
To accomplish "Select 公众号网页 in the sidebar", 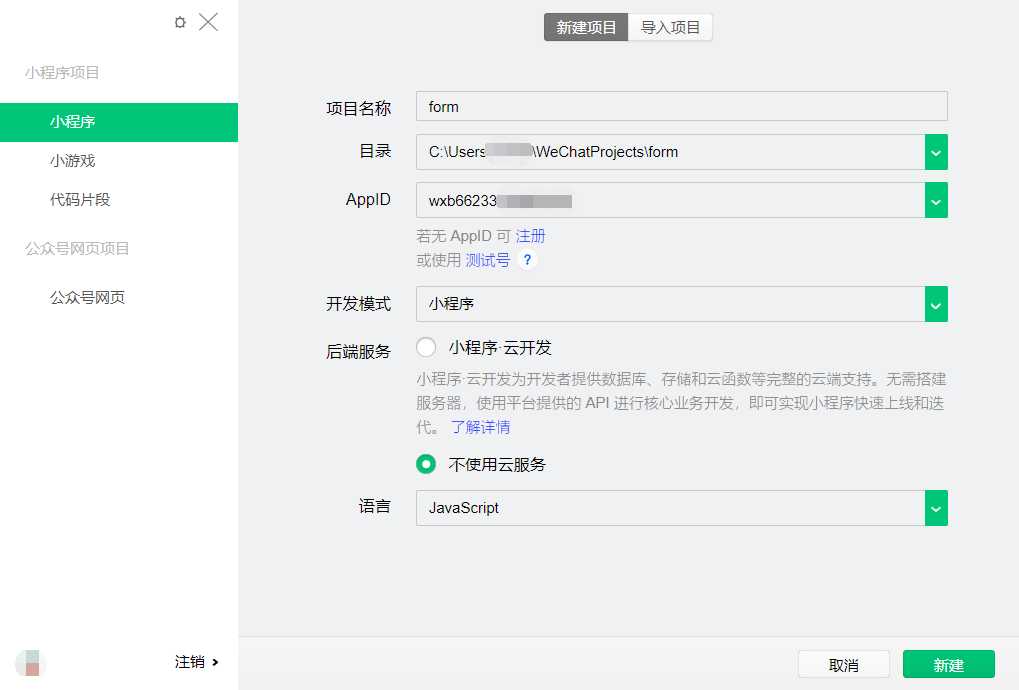I will pyautogui.click(x=87, y=298).
